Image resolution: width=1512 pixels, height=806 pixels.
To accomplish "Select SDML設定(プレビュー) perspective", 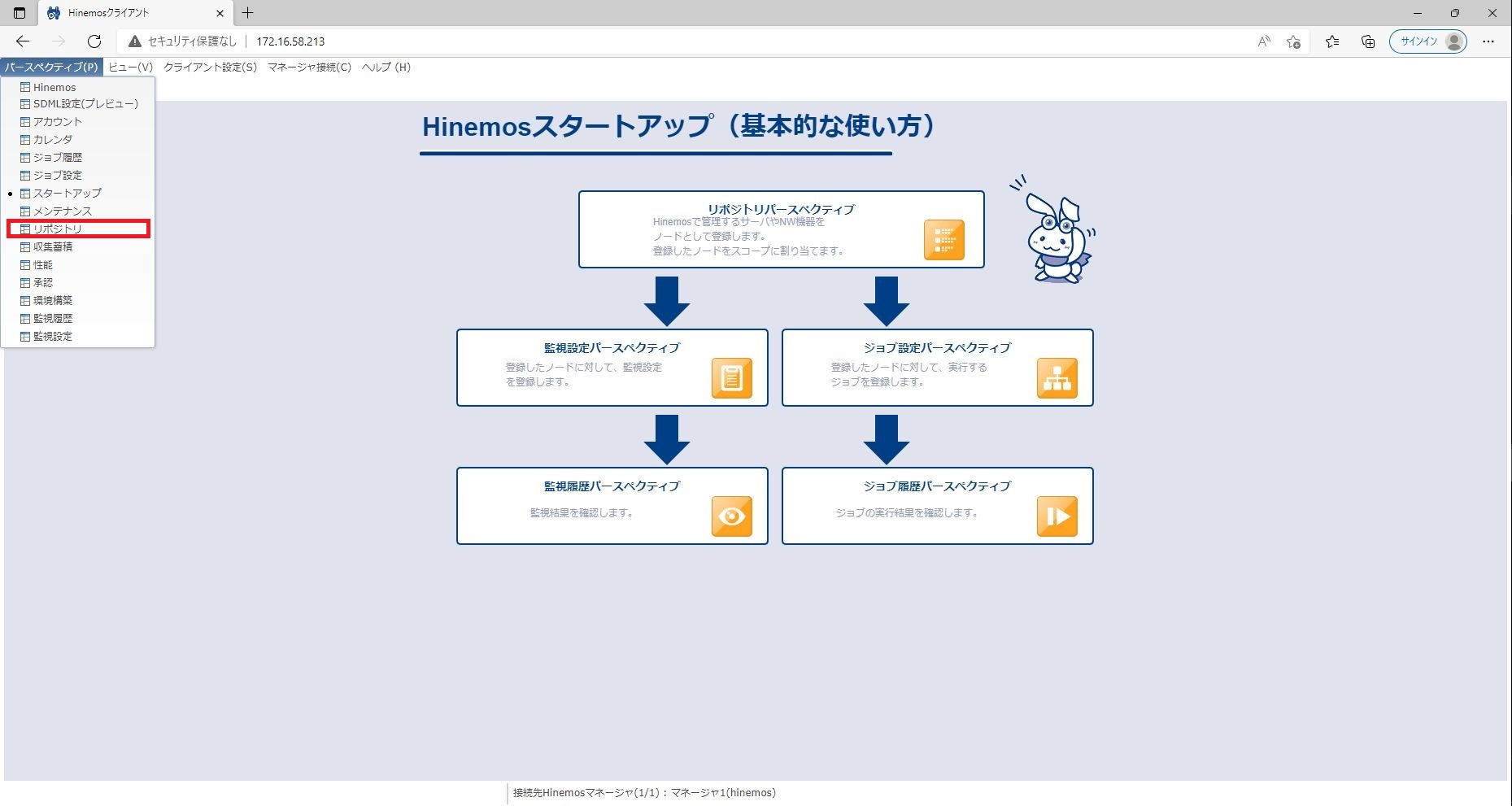I will click(x=78, y=104).
